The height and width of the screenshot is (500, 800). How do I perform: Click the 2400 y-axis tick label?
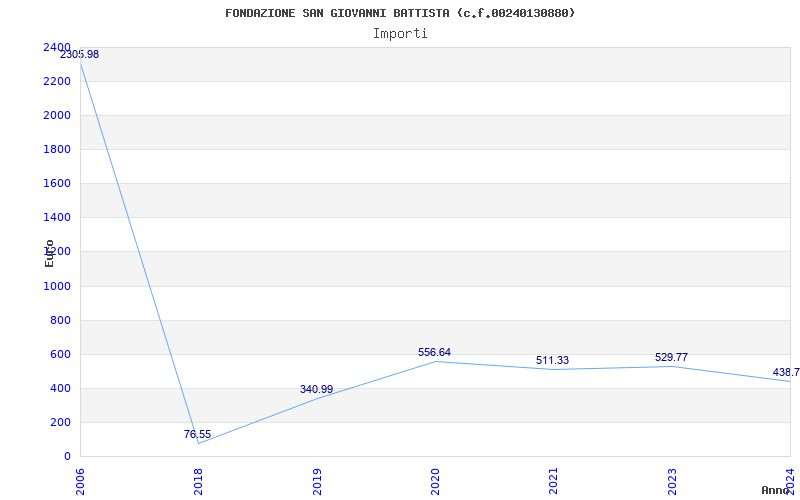[57, 47]
